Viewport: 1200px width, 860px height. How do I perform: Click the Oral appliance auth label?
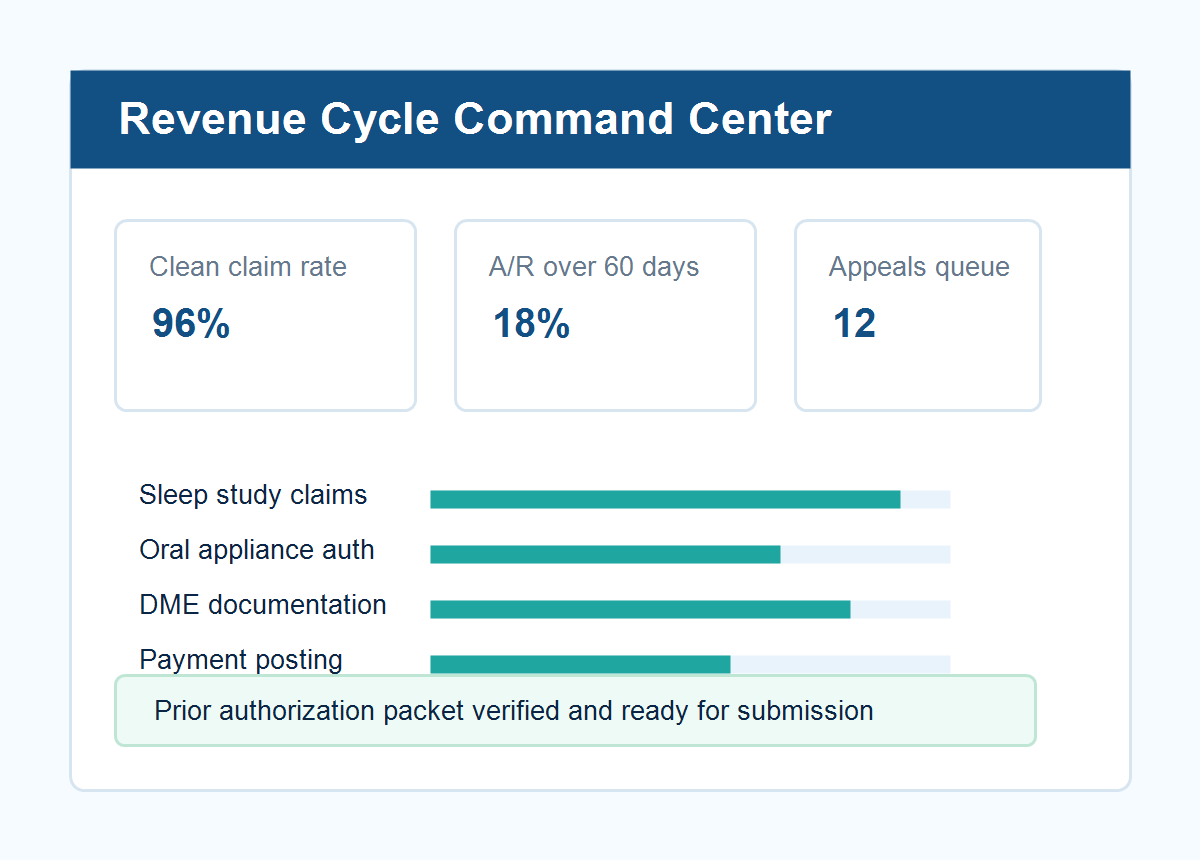[257, 550]
